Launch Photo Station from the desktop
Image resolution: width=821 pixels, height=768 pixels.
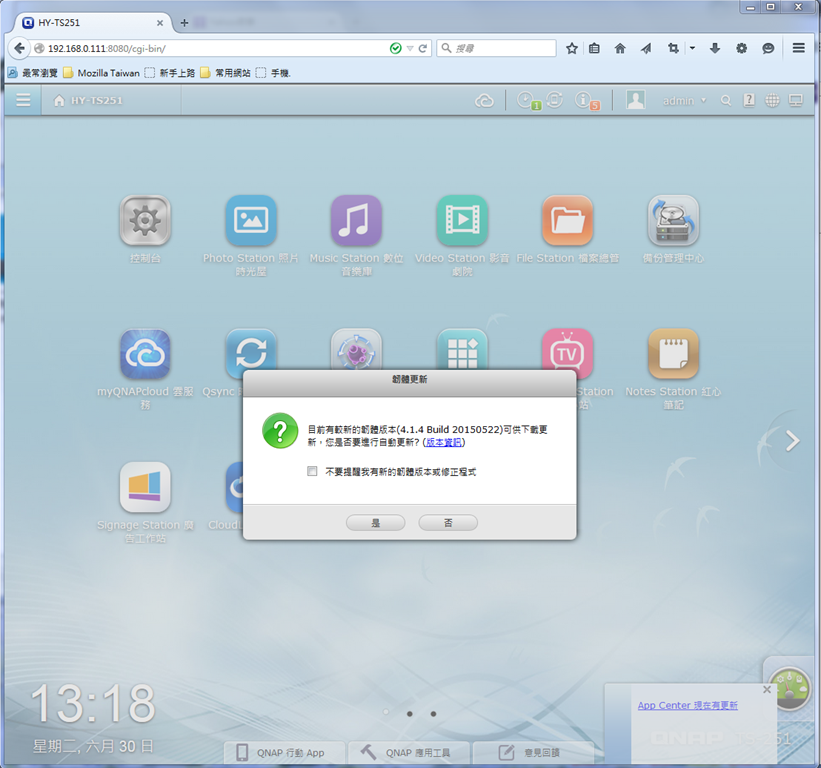pyautogui.click(x=251, y=220)
